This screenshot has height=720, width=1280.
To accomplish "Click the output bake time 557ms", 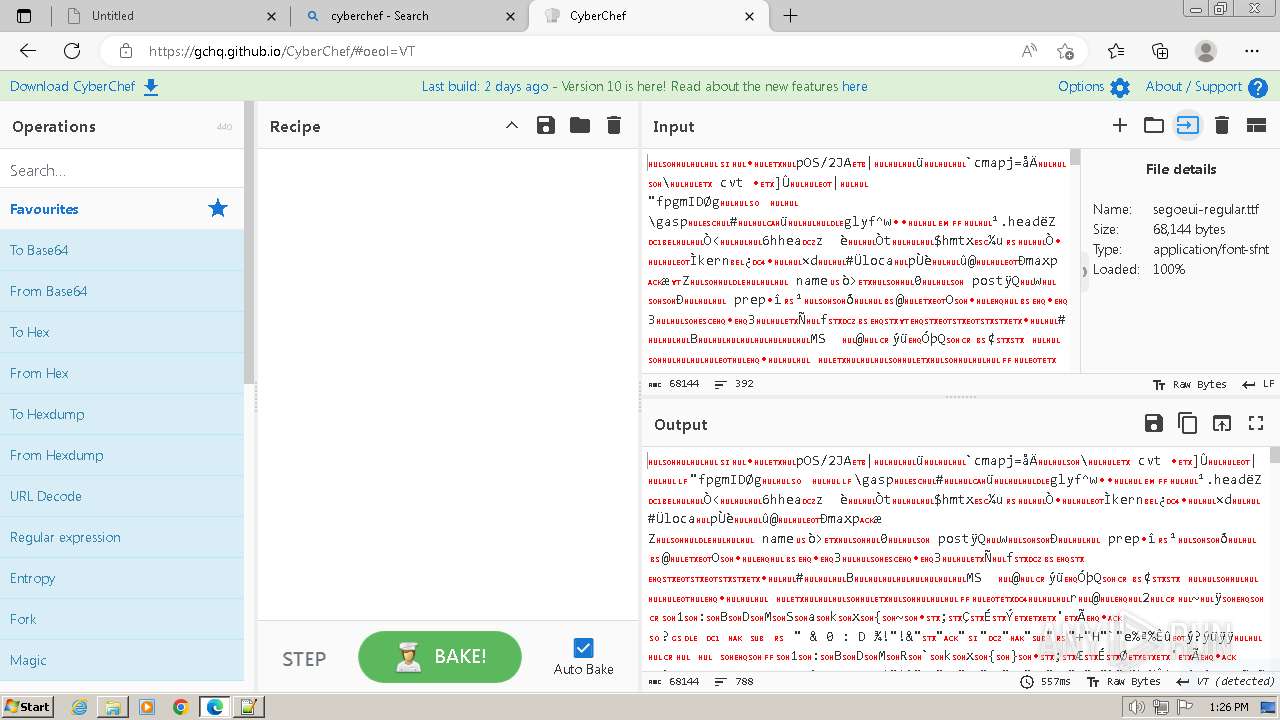I will pyautogui.click(x=1045, y=682).
